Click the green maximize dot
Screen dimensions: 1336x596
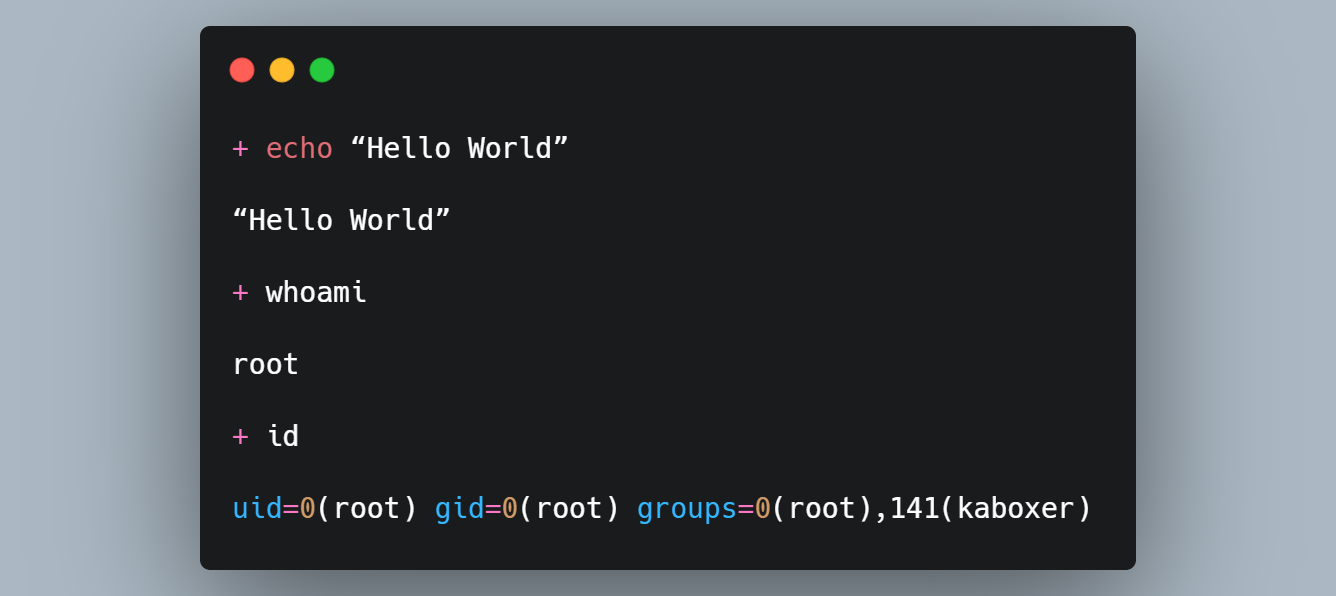pyautogui.click(x=322, y=70)
